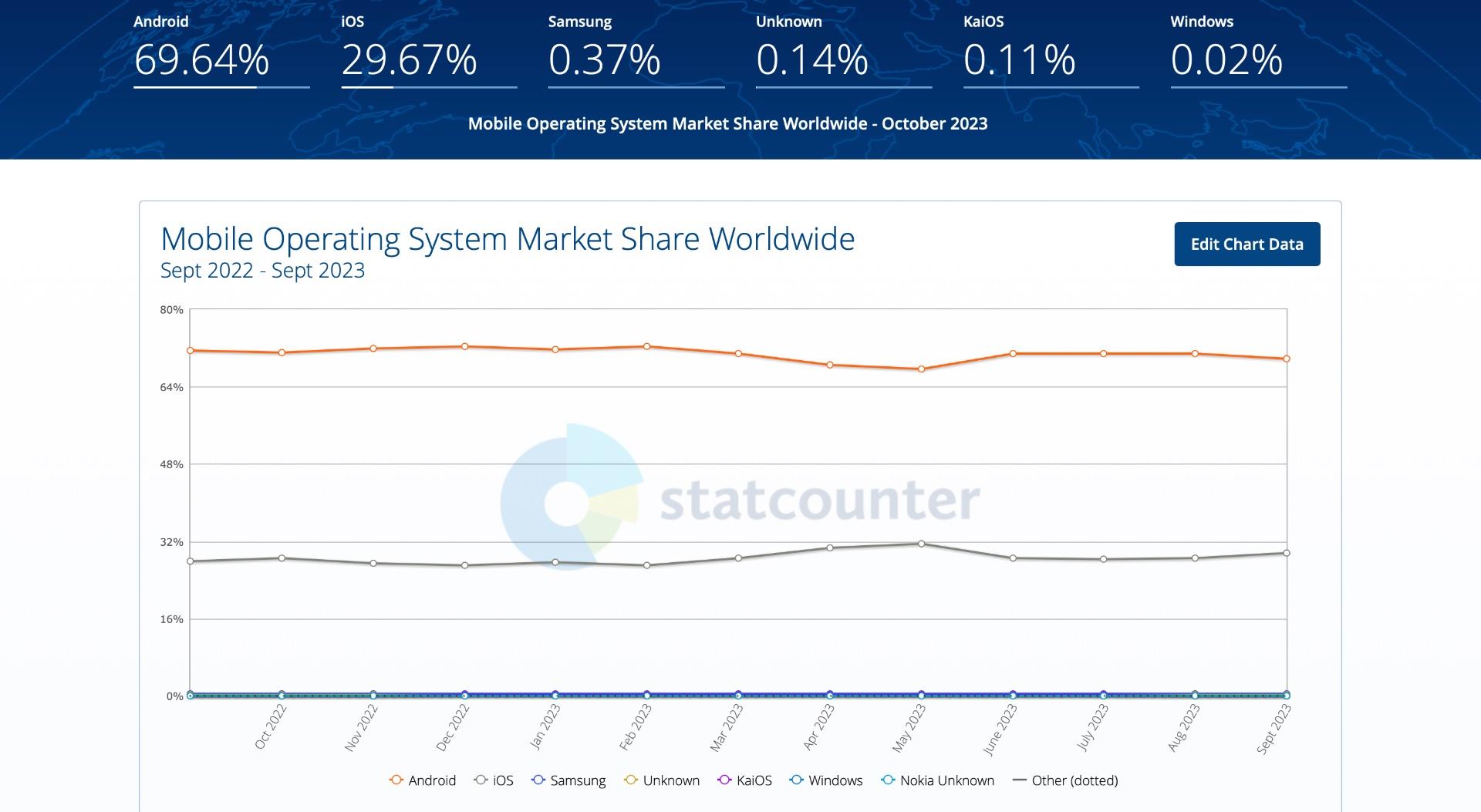Click the iOS data point for Sept 2023

pyautogui.click(x=1286, y=553)
